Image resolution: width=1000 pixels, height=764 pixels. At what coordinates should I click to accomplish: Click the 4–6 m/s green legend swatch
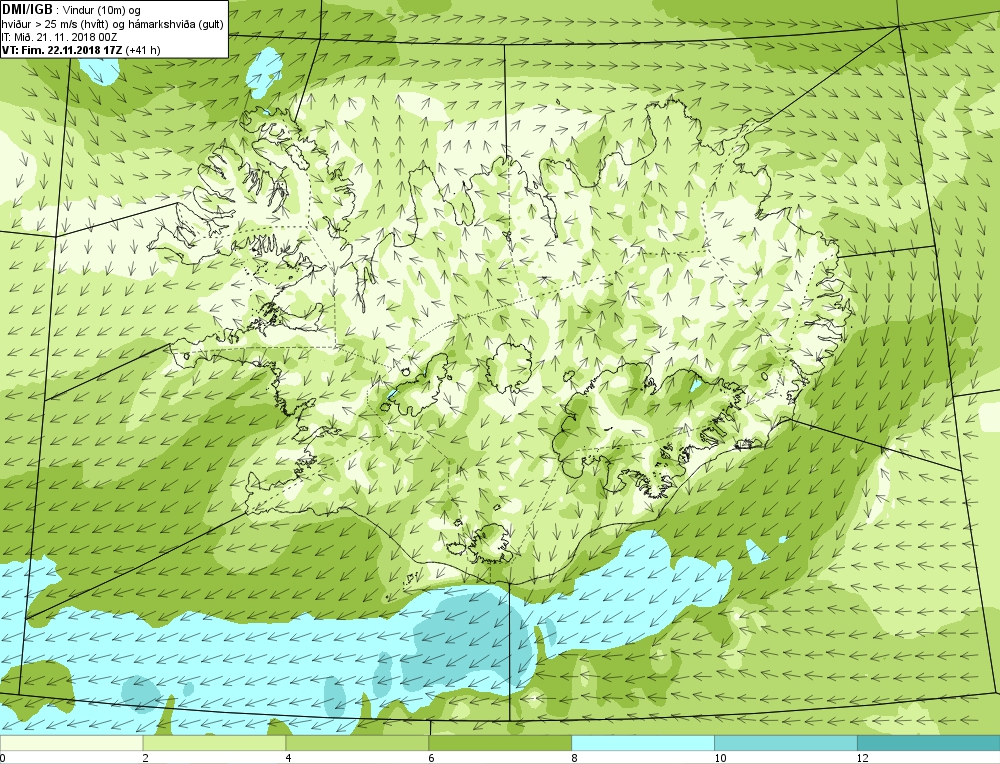(x=357, y=743)
